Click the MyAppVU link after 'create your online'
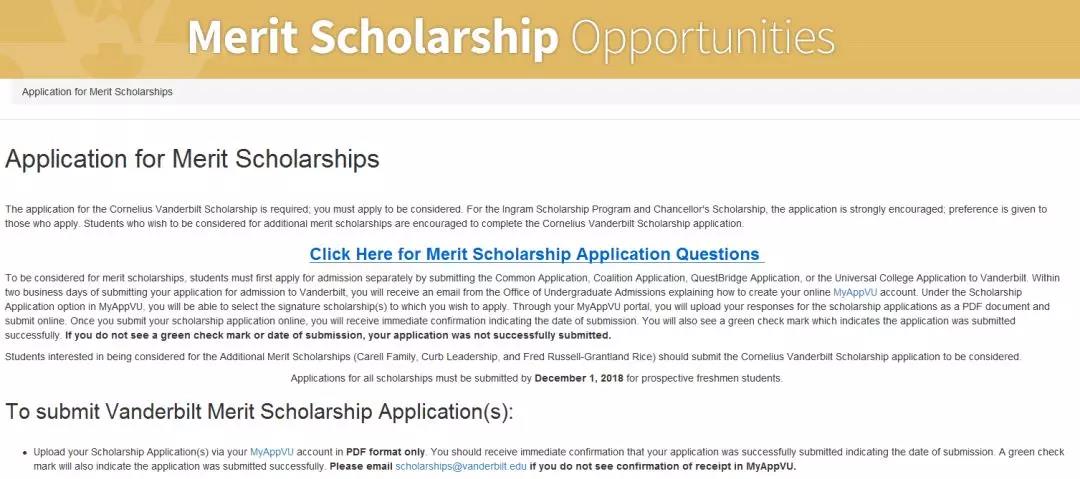This screenshot has height=479, width=1080. 855,292
